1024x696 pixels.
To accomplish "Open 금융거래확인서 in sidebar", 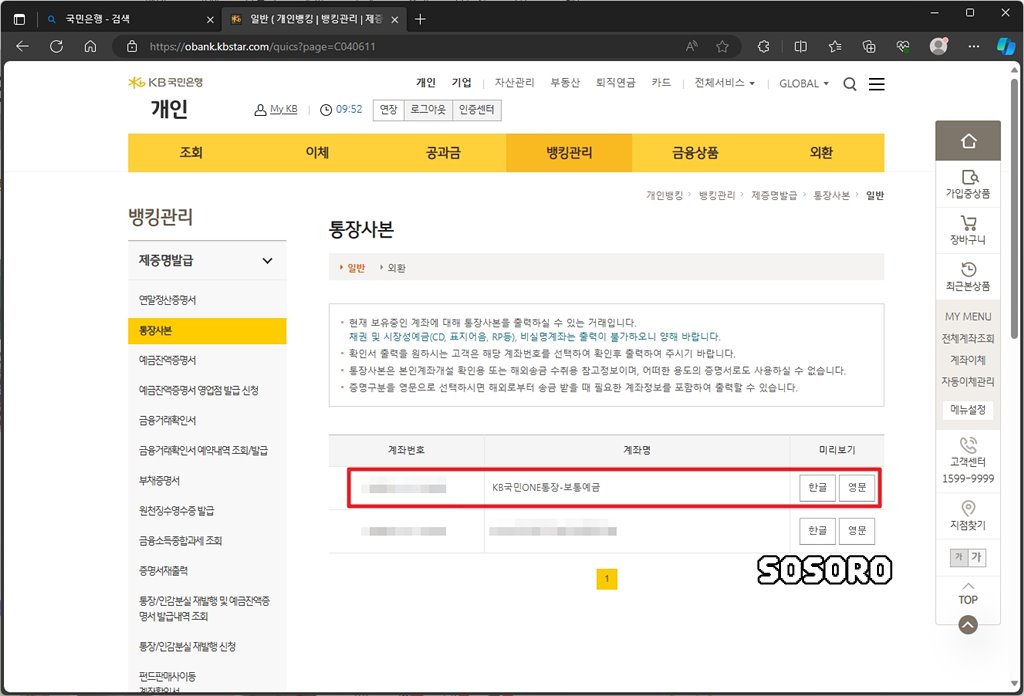I will pos(167,420).
